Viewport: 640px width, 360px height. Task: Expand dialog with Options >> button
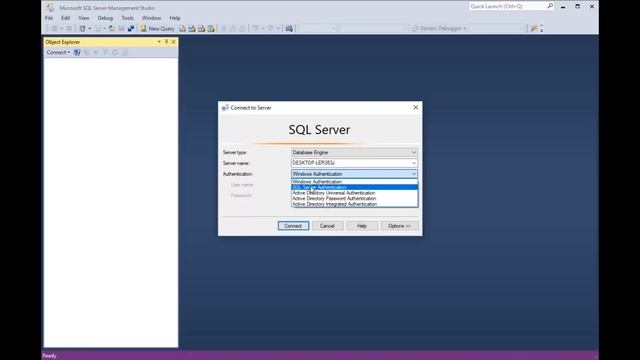point(399,226)
